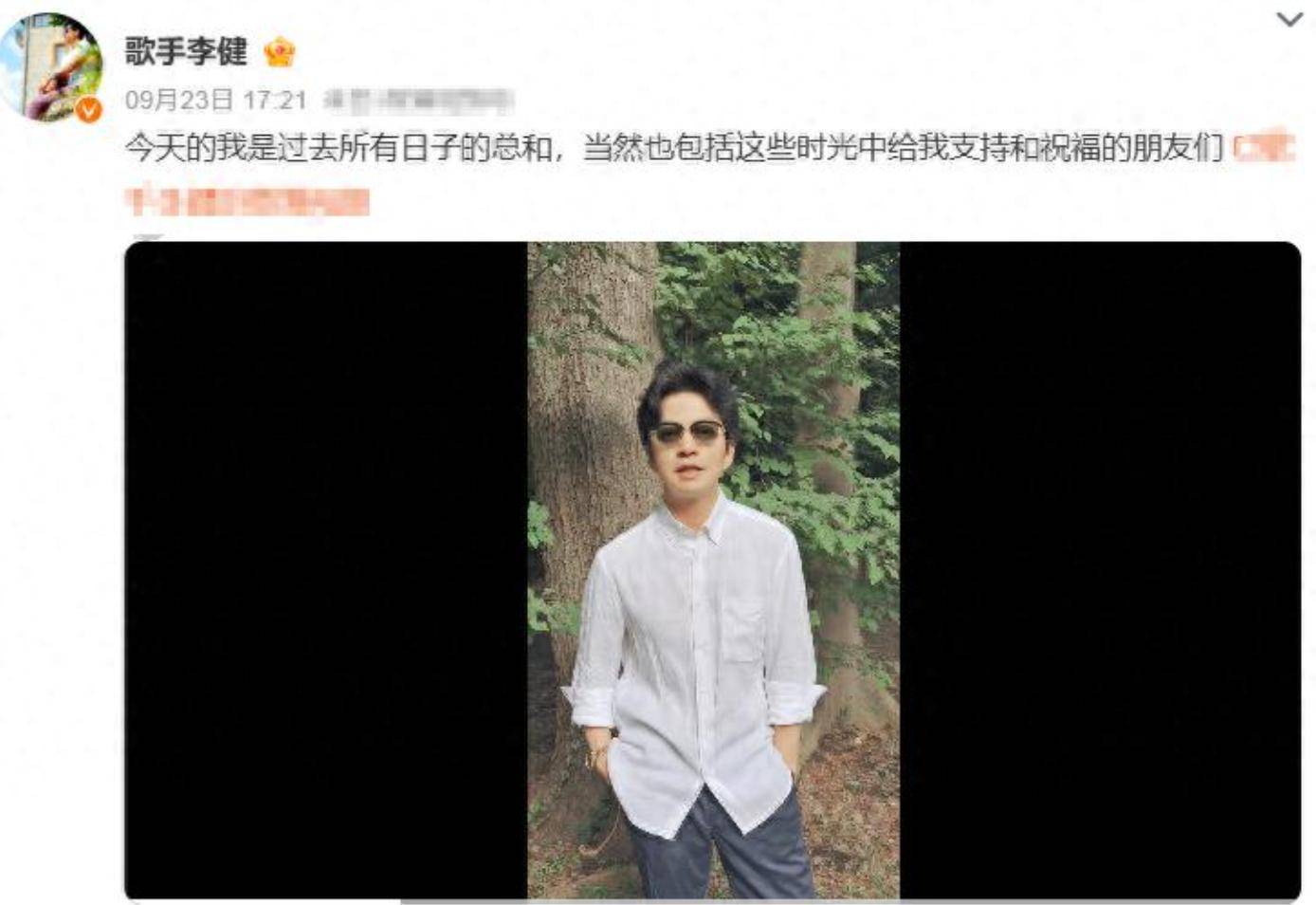Click the 09月23日 17:21 timestamp
Screen dimensions: 1316x905
click(216, 100)
